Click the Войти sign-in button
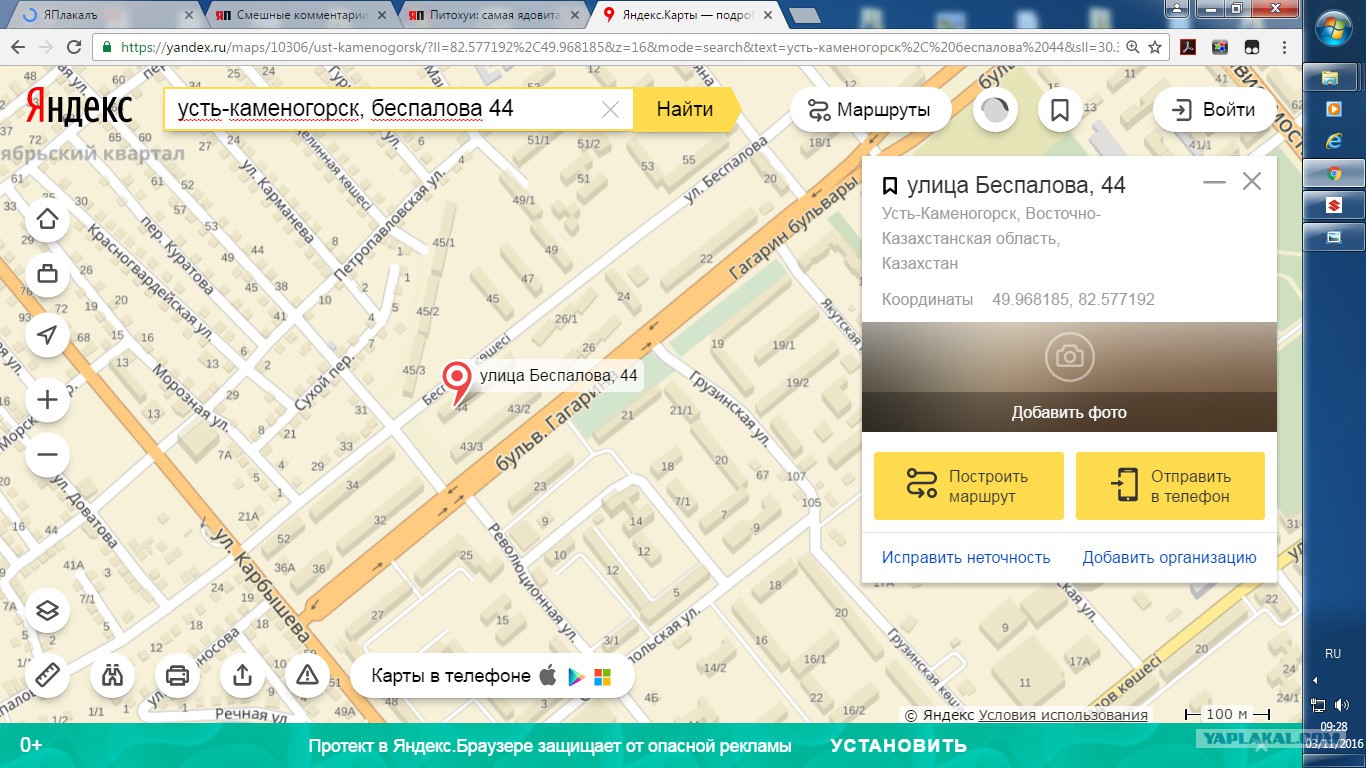The height and width of the screenshot is (768, 1366). click(x=1214, y=110)
